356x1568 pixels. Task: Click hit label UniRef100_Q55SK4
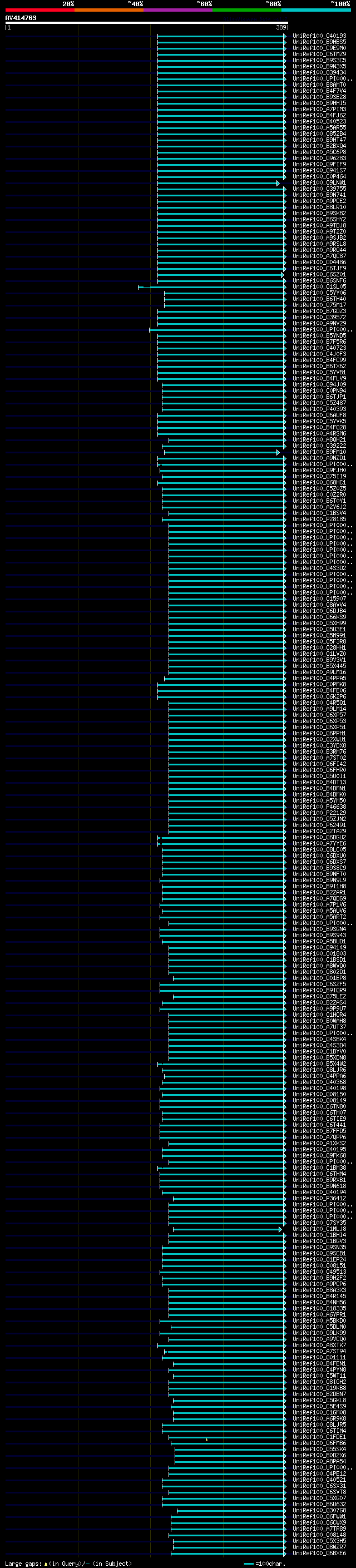tap(319, 1450)
